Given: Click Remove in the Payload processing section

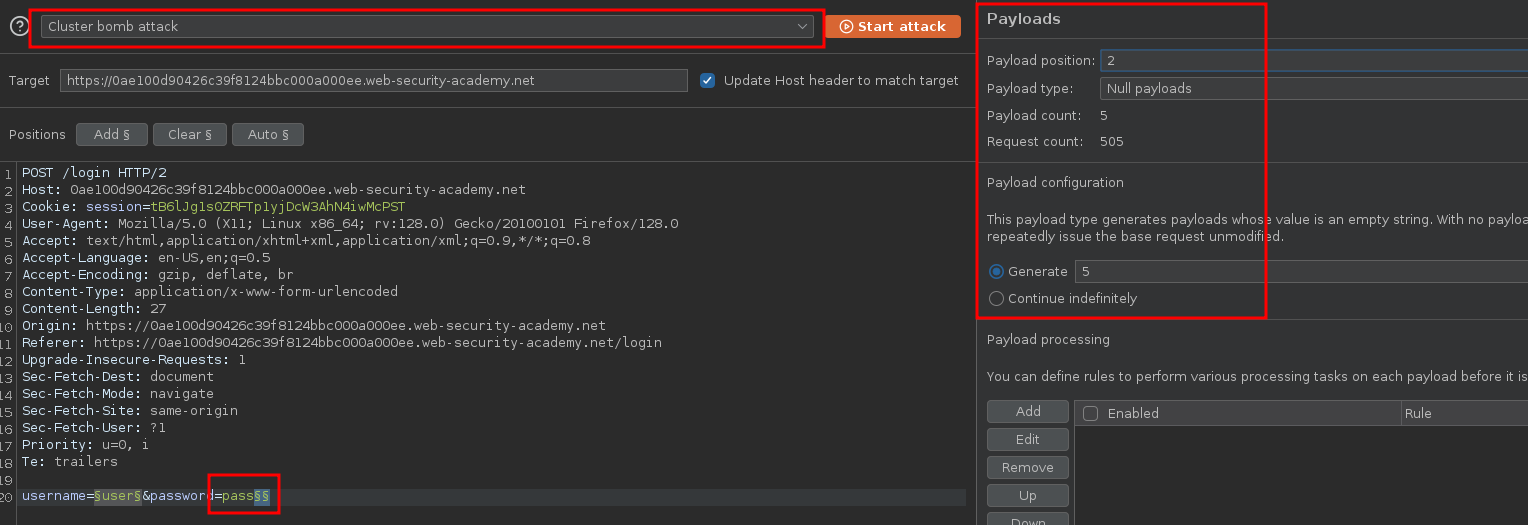Looking at the screenshot, I should click(1027, 468).
